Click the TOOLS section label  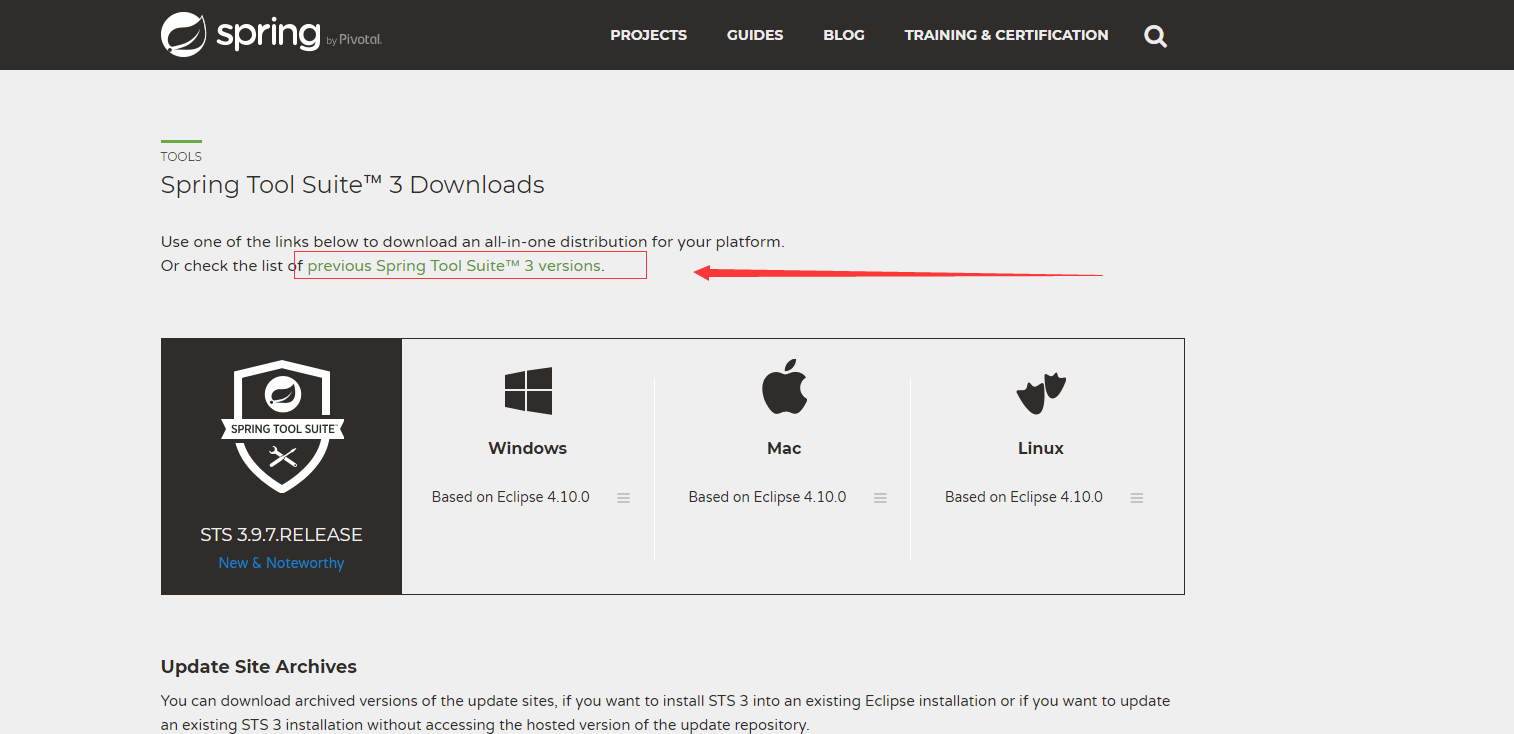click(181, 157)
